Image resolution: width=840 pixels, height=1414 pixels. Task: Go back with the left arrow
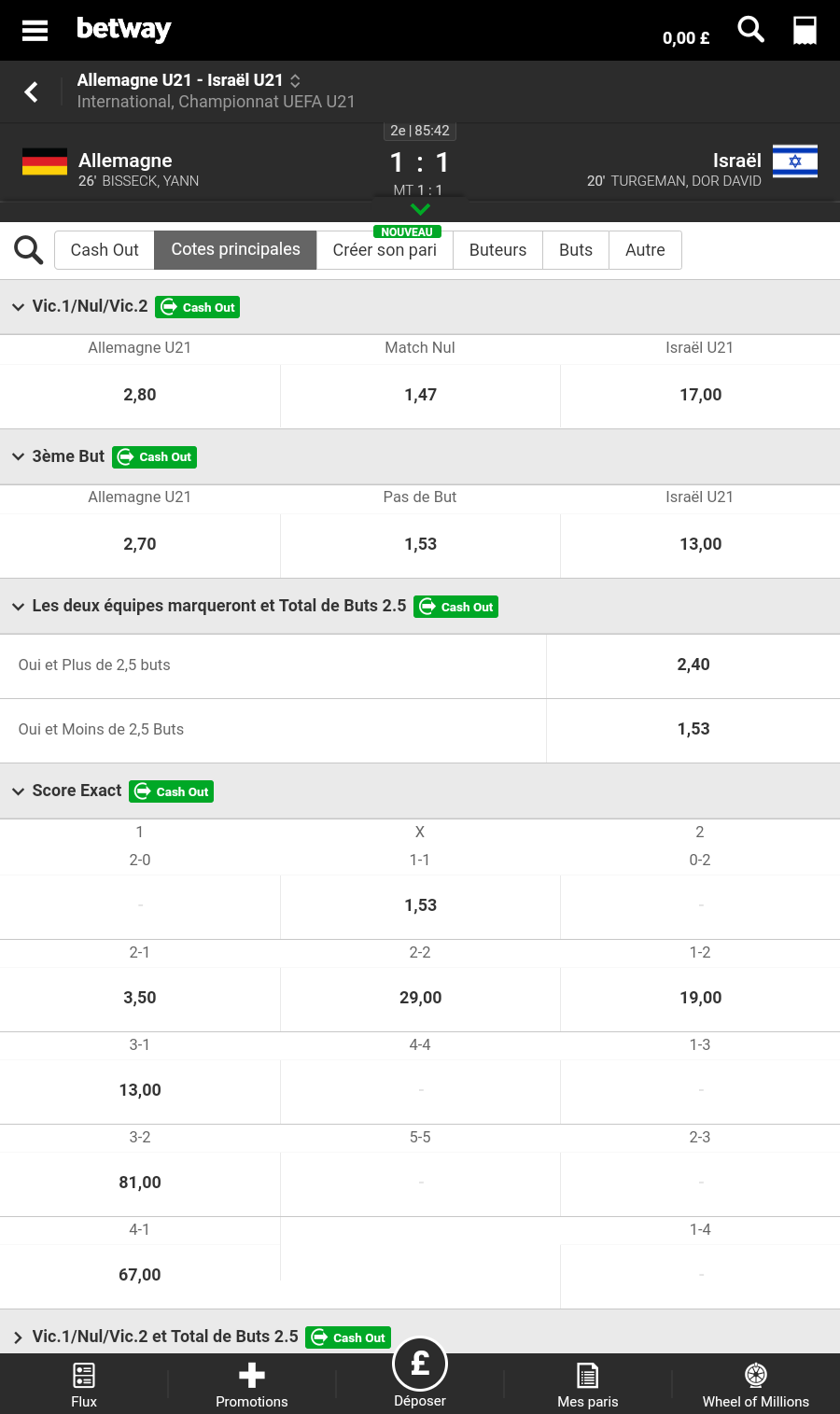tap(32, 91)
